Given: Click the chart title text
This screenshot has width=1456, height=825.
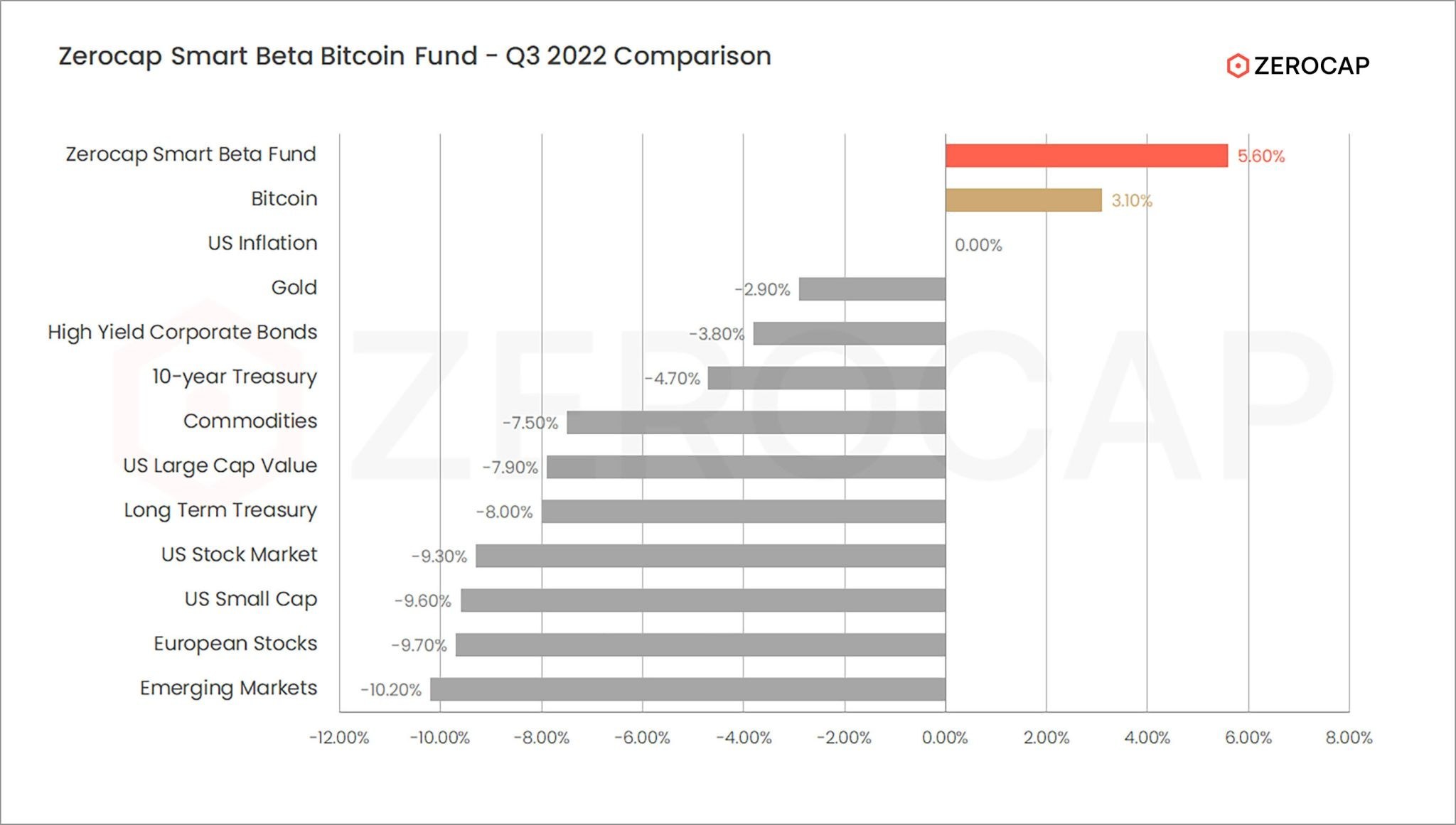Looking at the screenshot, I should click(414, 56).
